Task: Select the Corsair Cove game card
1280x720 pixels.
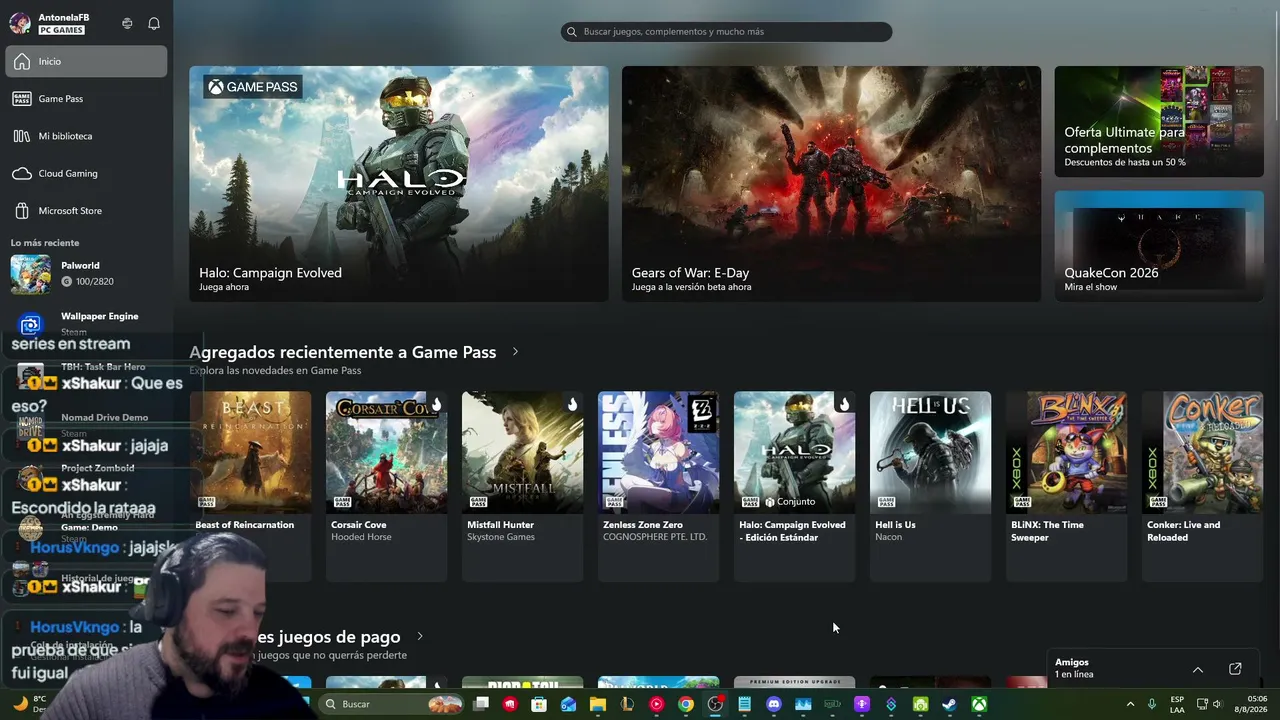Action: 387,486
